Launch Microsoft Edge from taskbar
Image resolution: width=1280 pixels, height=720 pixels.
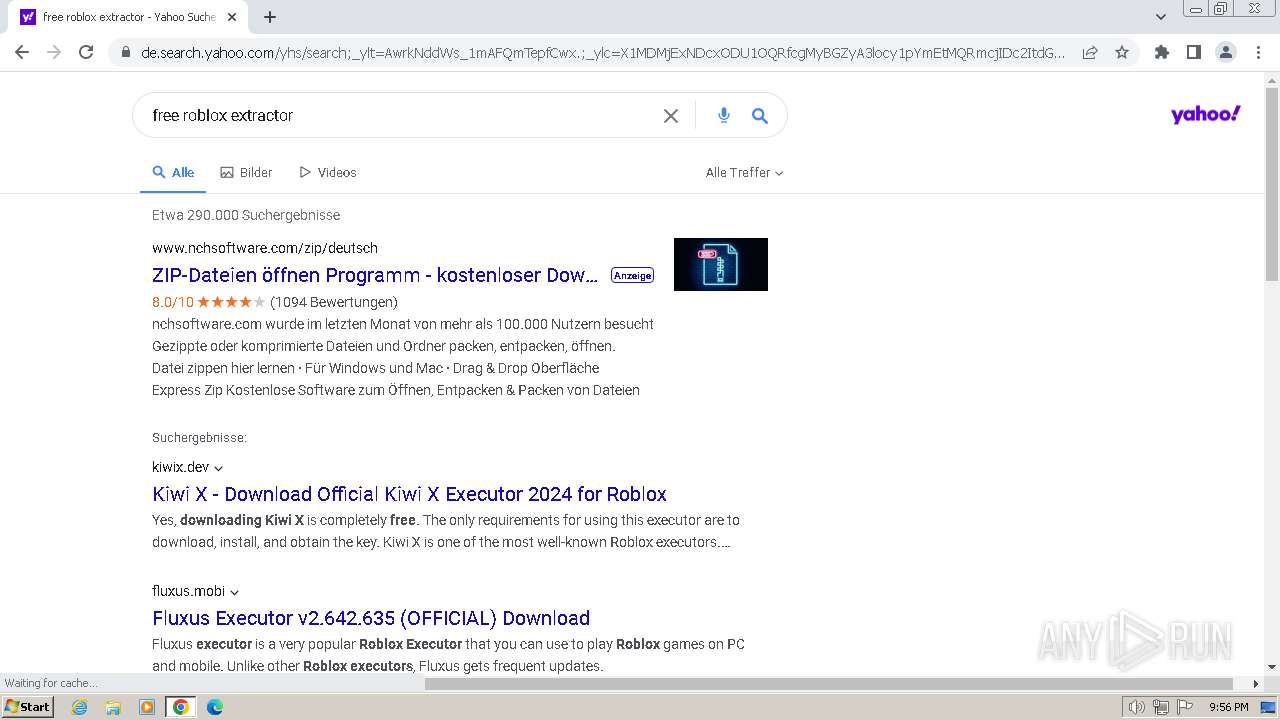215,707
